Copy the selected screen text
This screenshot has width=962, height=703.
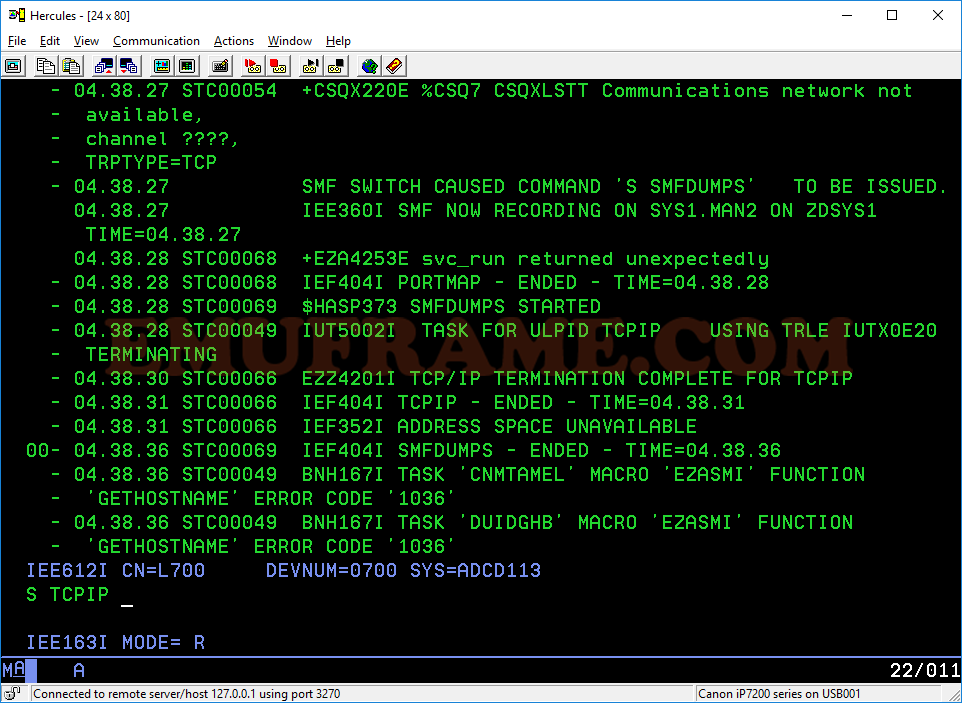(46, 66)
